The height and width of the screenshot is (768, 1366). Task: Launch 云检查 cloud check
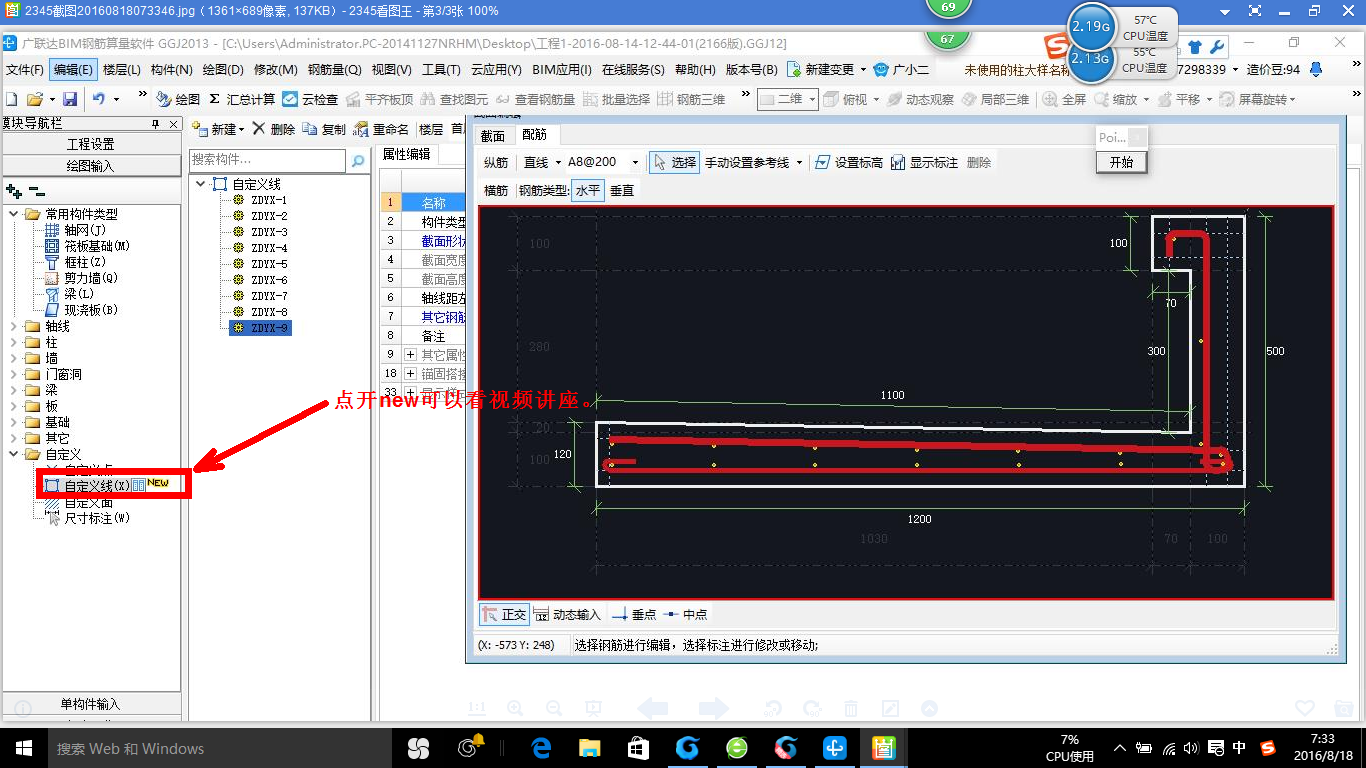310,99
